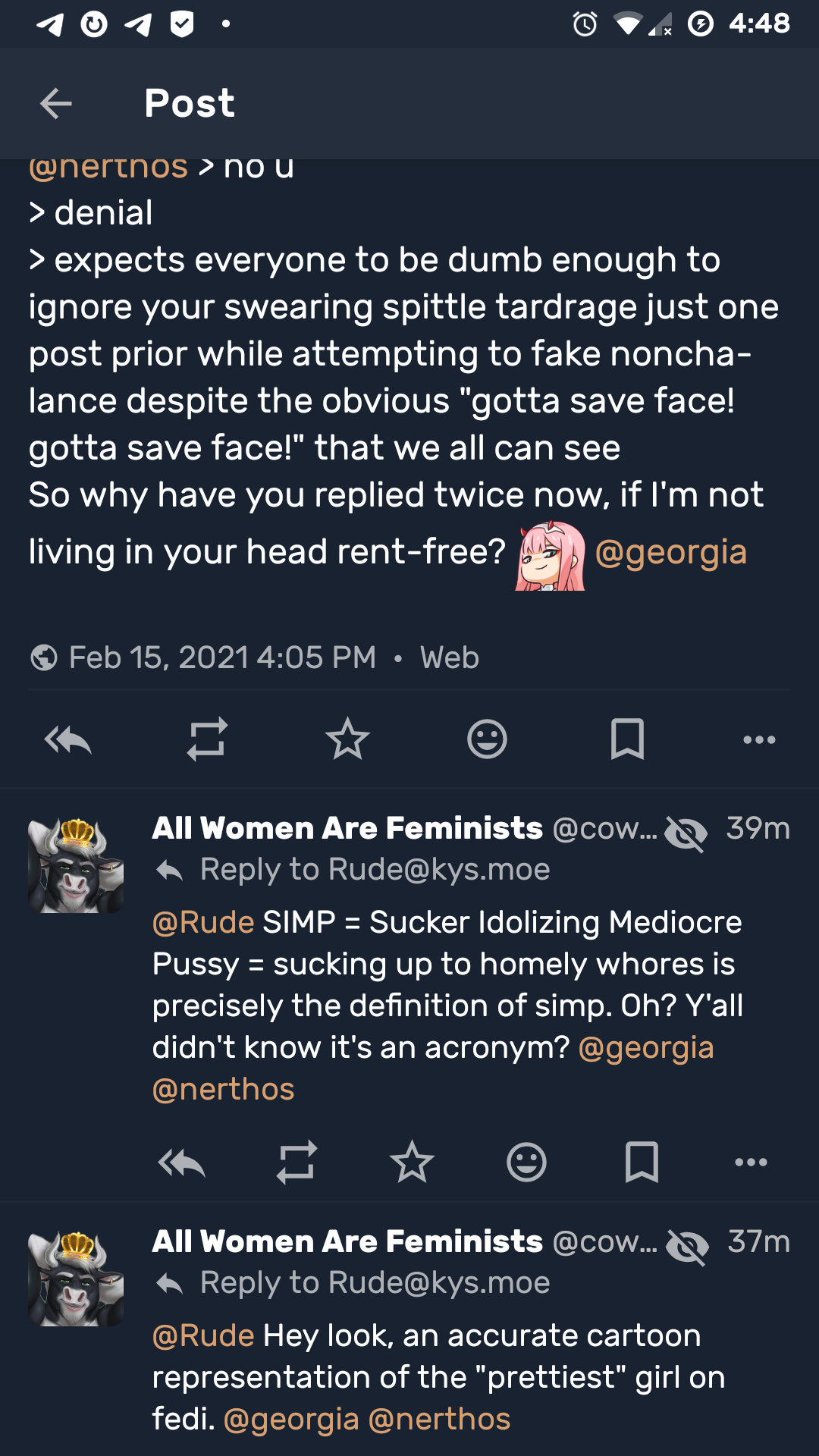Open @nerthos mention in 37m reply

coord(439,1419)
